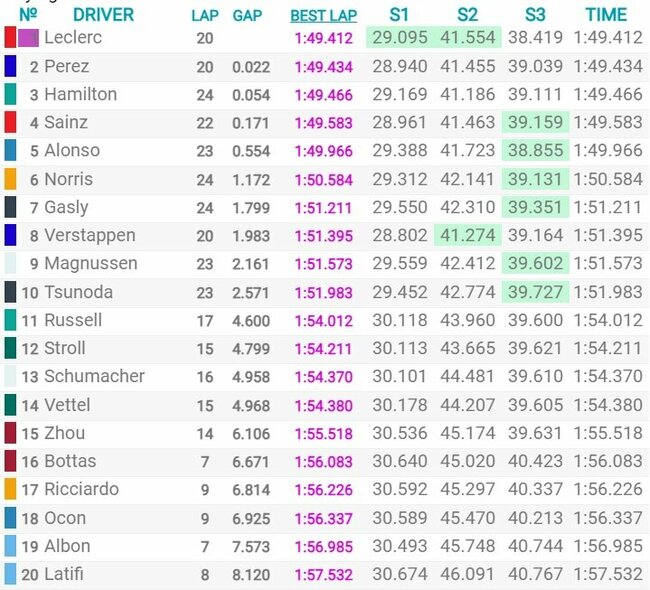650x590 pixels.
Task: Click the Nº position column header
Action: [28, 15]
